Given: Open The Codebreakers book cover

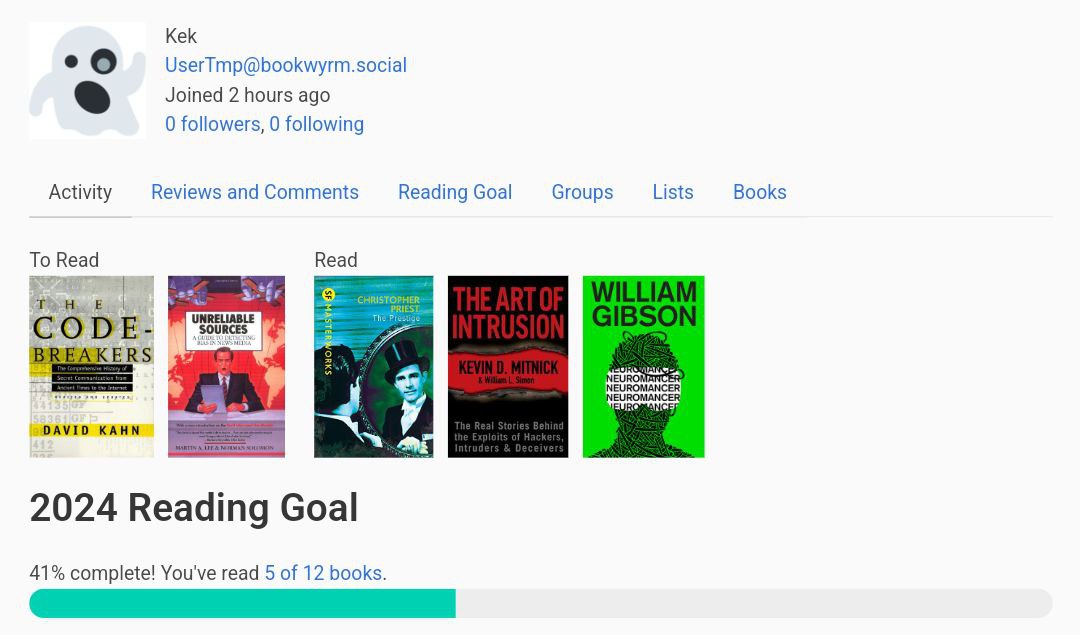Looking at the screenshot, I should [92, 366].
